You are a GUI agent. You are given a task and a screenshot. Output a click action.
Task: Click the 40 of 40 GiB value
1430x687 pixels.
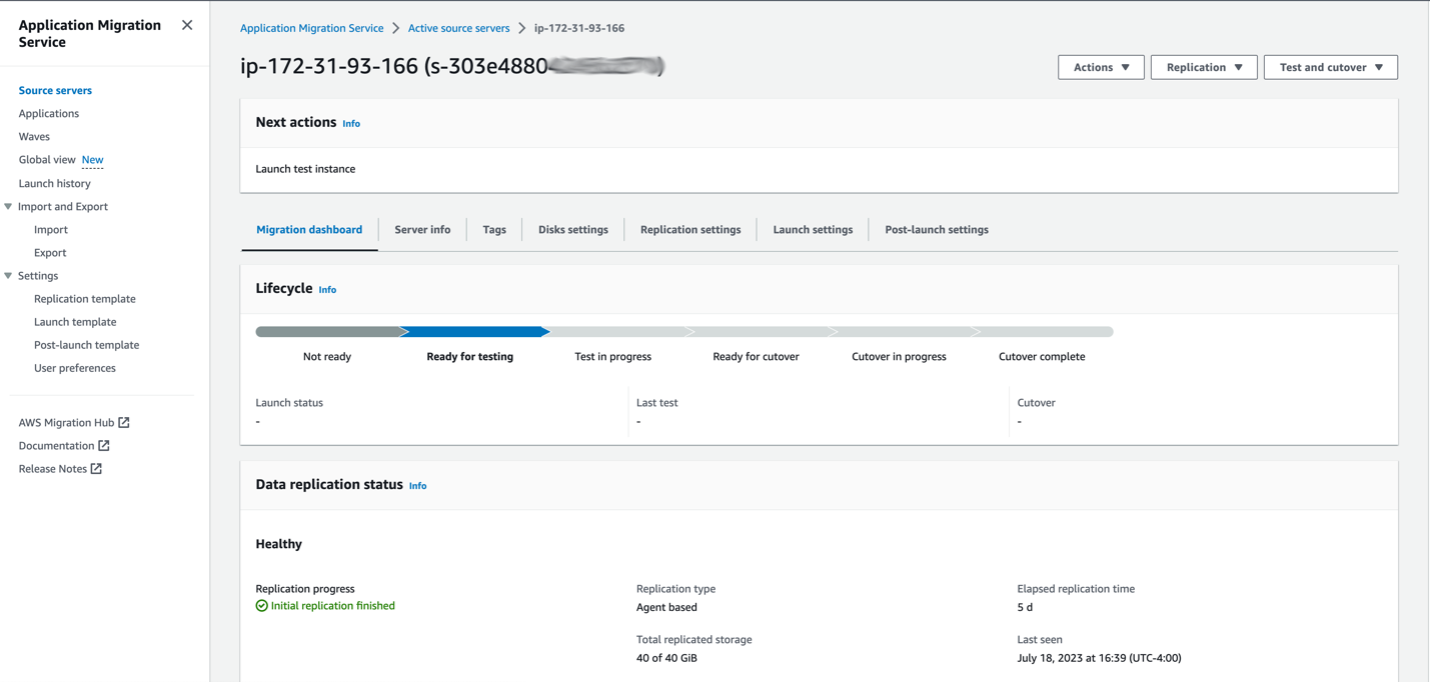coord(667,658)
